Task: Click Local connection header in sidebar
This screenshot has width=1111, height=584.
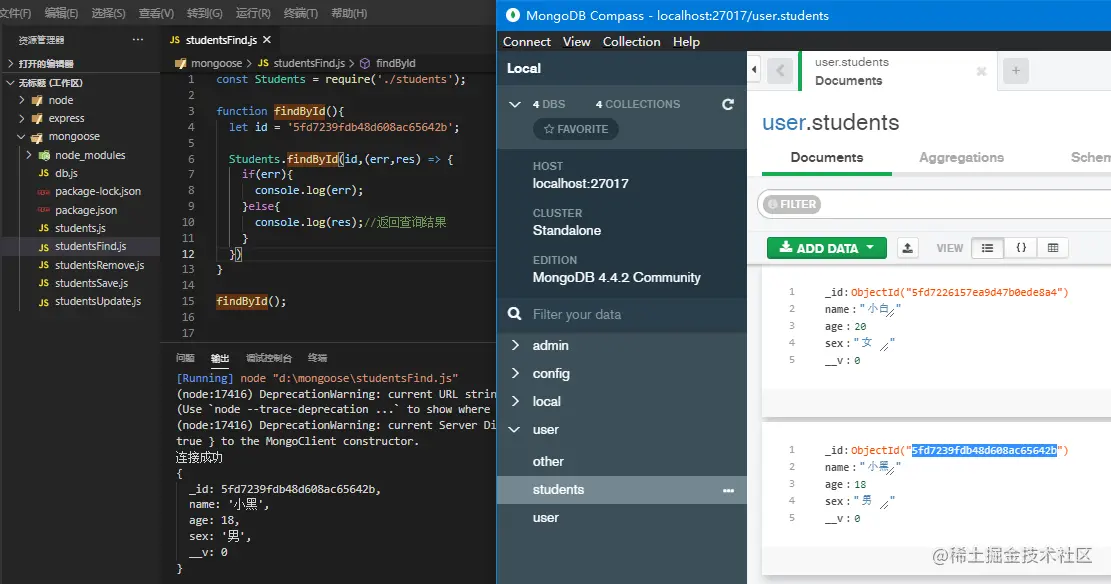Action: click(x=524, y=69)
